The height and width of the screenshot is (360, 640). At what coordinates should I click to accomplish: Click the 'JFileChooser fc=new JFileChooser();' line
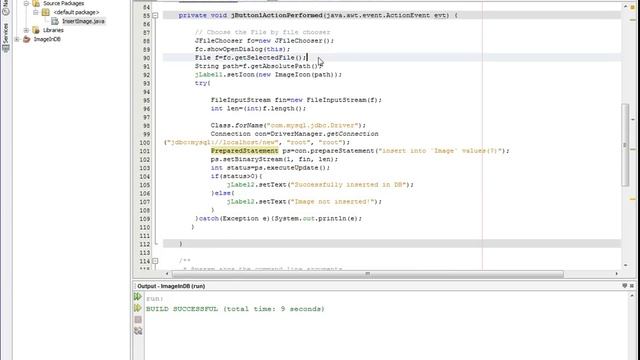[x=264, y=41]
